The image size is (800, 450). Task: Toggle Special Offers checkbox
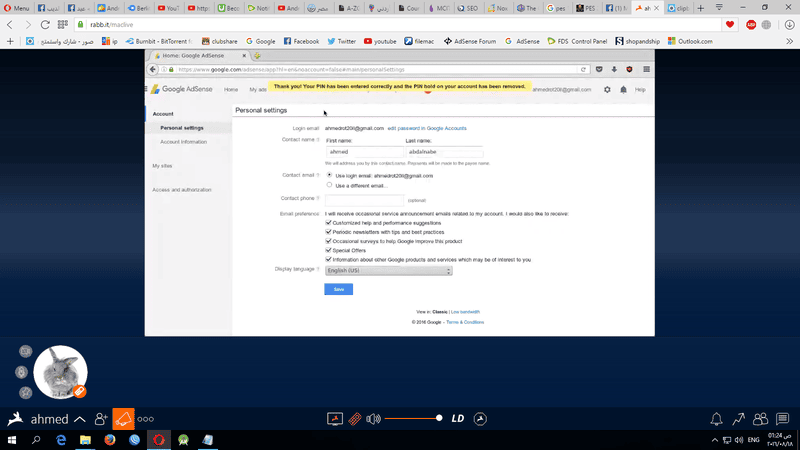(328, 251)
